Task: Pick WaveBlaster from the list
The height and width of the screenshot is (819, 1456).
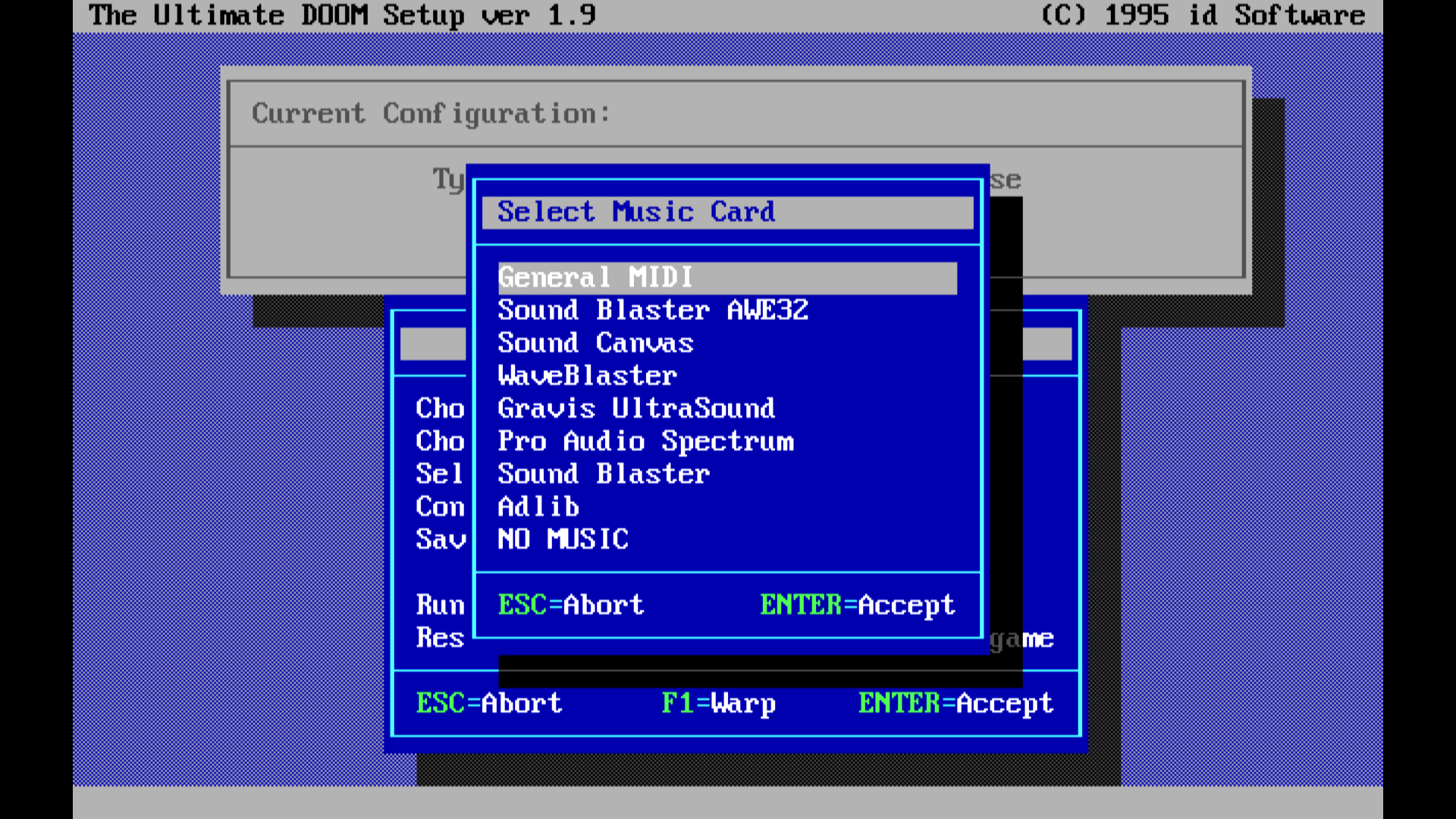Action: point(587,375)
